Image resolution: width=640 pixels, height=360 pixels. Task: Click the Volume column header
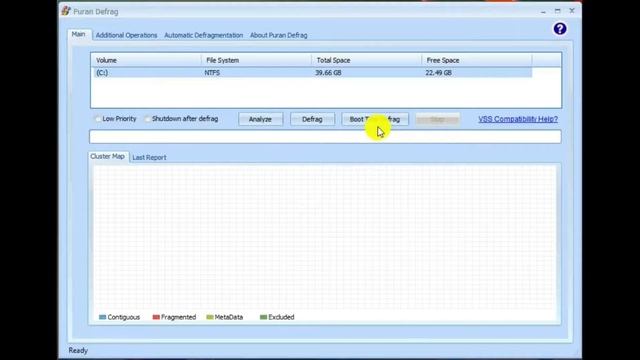coord(146,60)
